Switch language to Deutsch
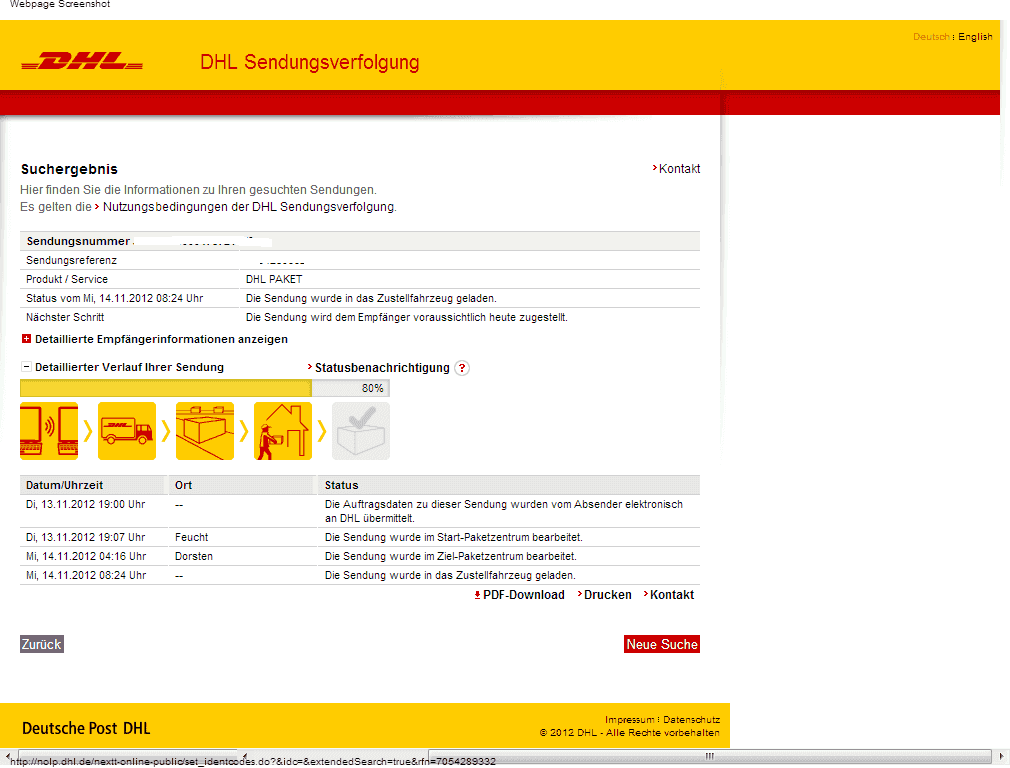 [931, 37]
